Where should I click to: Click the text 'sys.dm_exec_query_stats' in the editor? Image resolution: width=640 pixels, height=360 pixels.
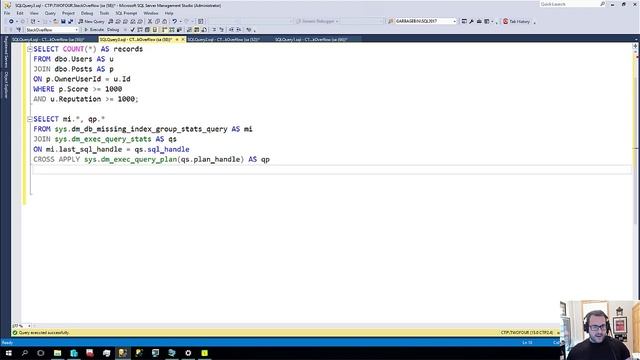coord(103,139)
